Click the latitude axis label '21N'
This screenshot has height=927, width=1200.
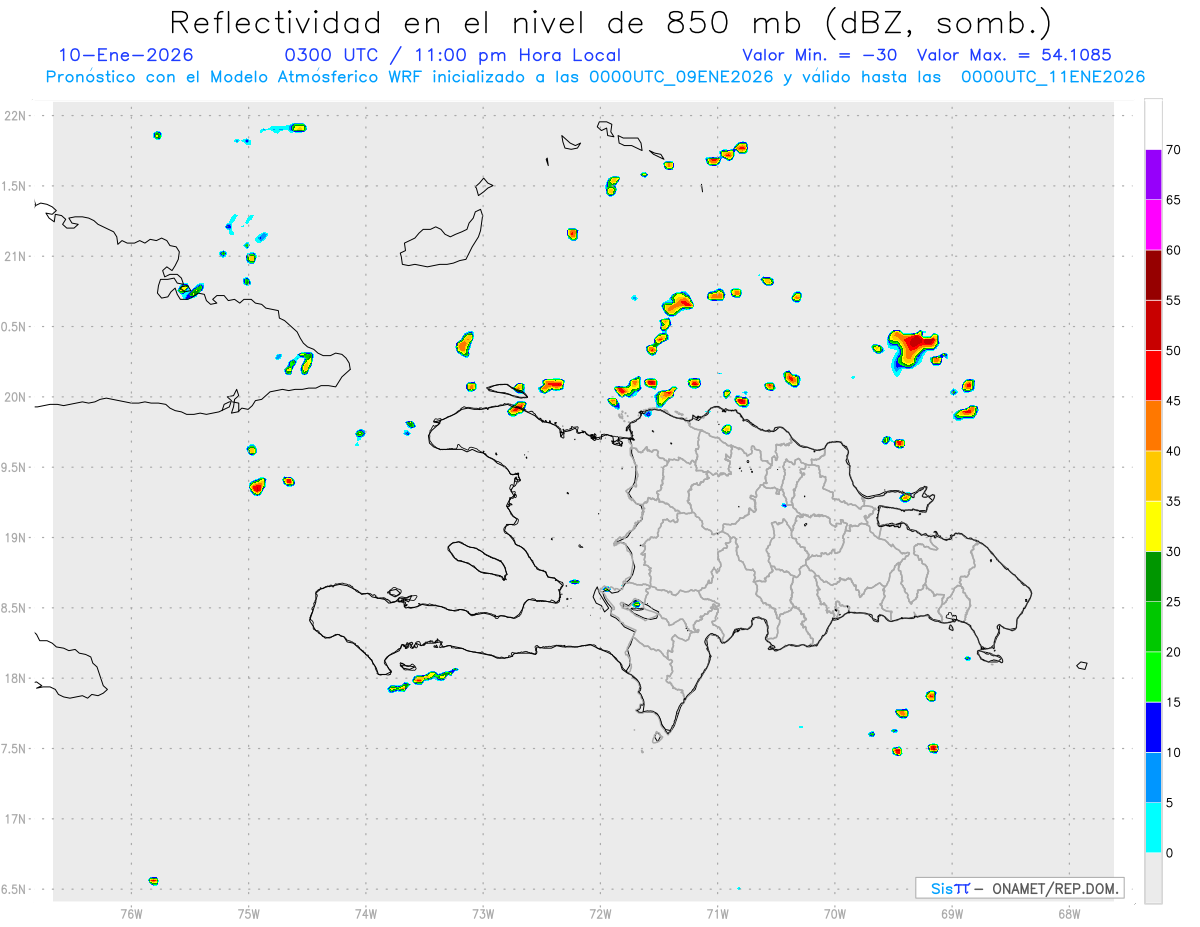17,256
